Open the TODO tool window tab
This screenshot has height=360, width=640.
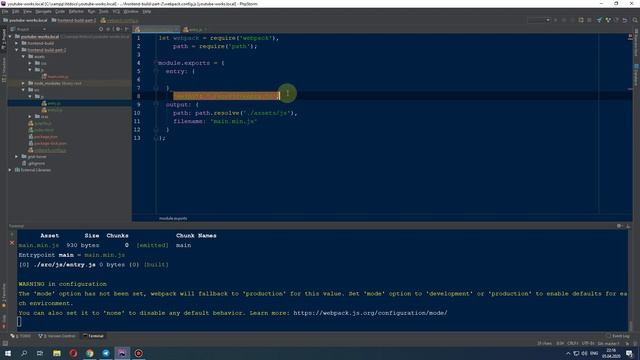point(21,336)
